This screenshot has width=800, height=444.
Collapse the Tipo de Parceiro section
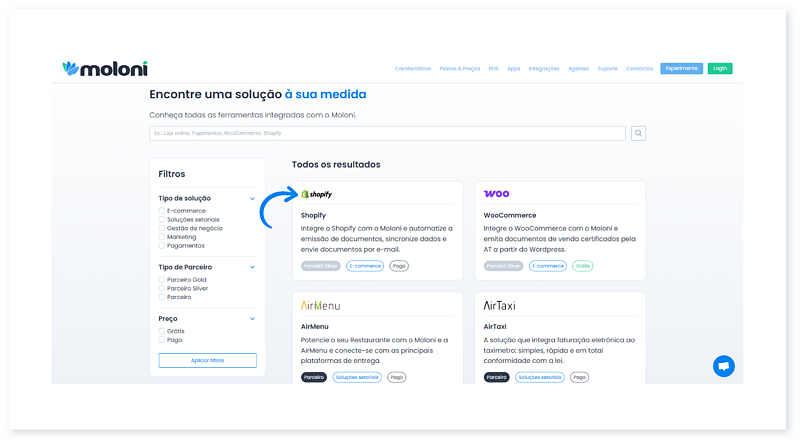pyautogui.click(x=252, y=267)
